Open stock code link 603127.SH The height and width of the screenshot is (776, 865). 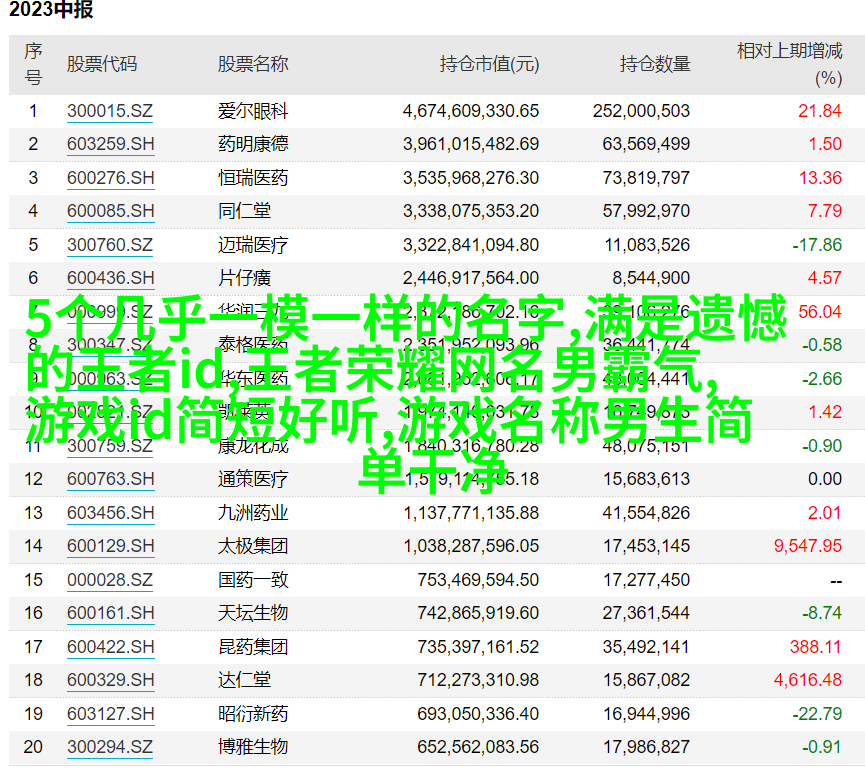(x=110, y=714)
